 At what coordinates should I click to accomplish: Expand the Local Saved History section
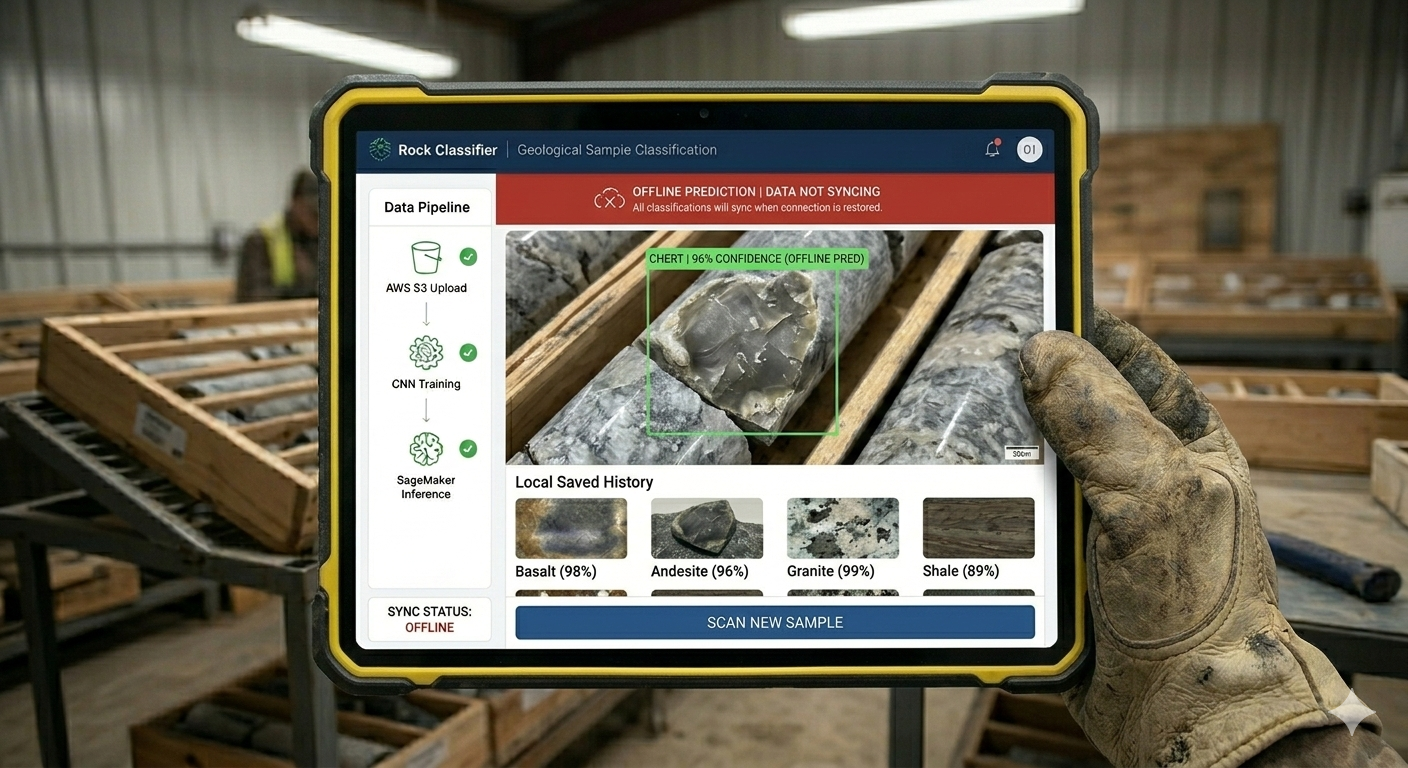(x=583, y=481)
